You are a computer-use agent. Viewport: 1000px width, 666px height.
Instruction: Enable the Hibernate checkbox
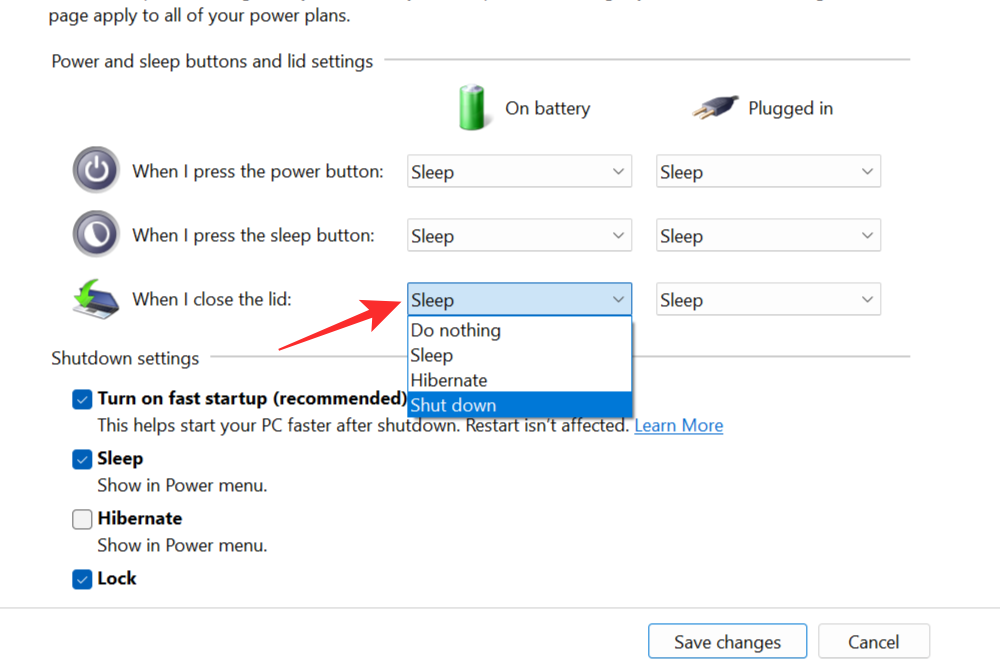82,519
